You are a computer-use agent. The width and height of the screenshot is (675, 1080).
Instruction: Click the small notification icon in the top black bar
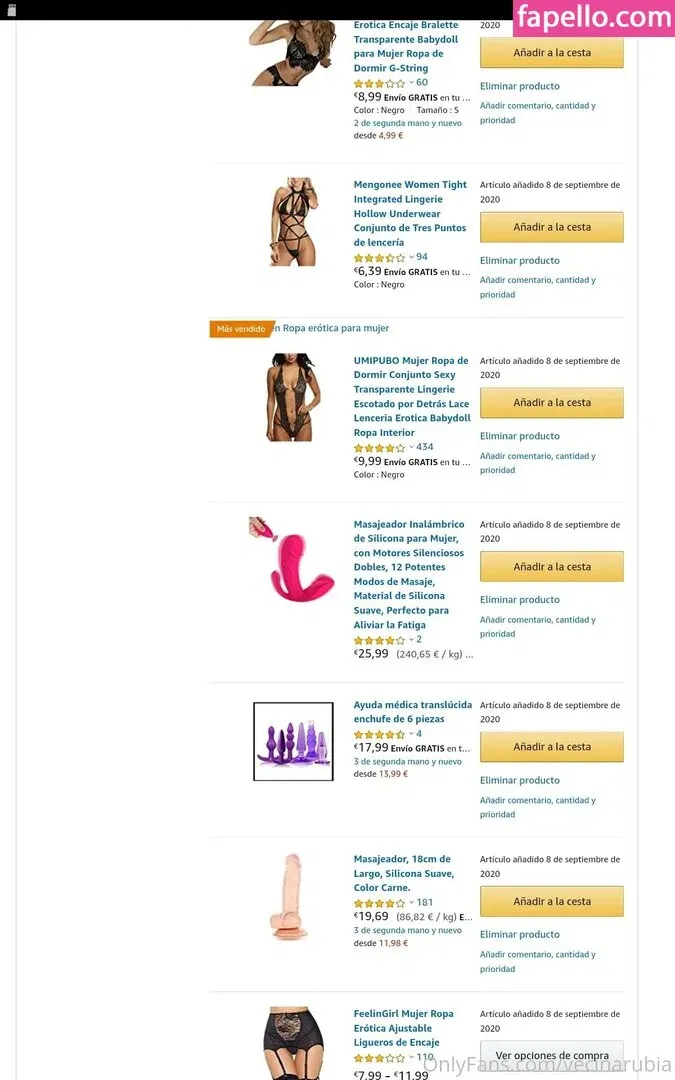click(11, 10)
